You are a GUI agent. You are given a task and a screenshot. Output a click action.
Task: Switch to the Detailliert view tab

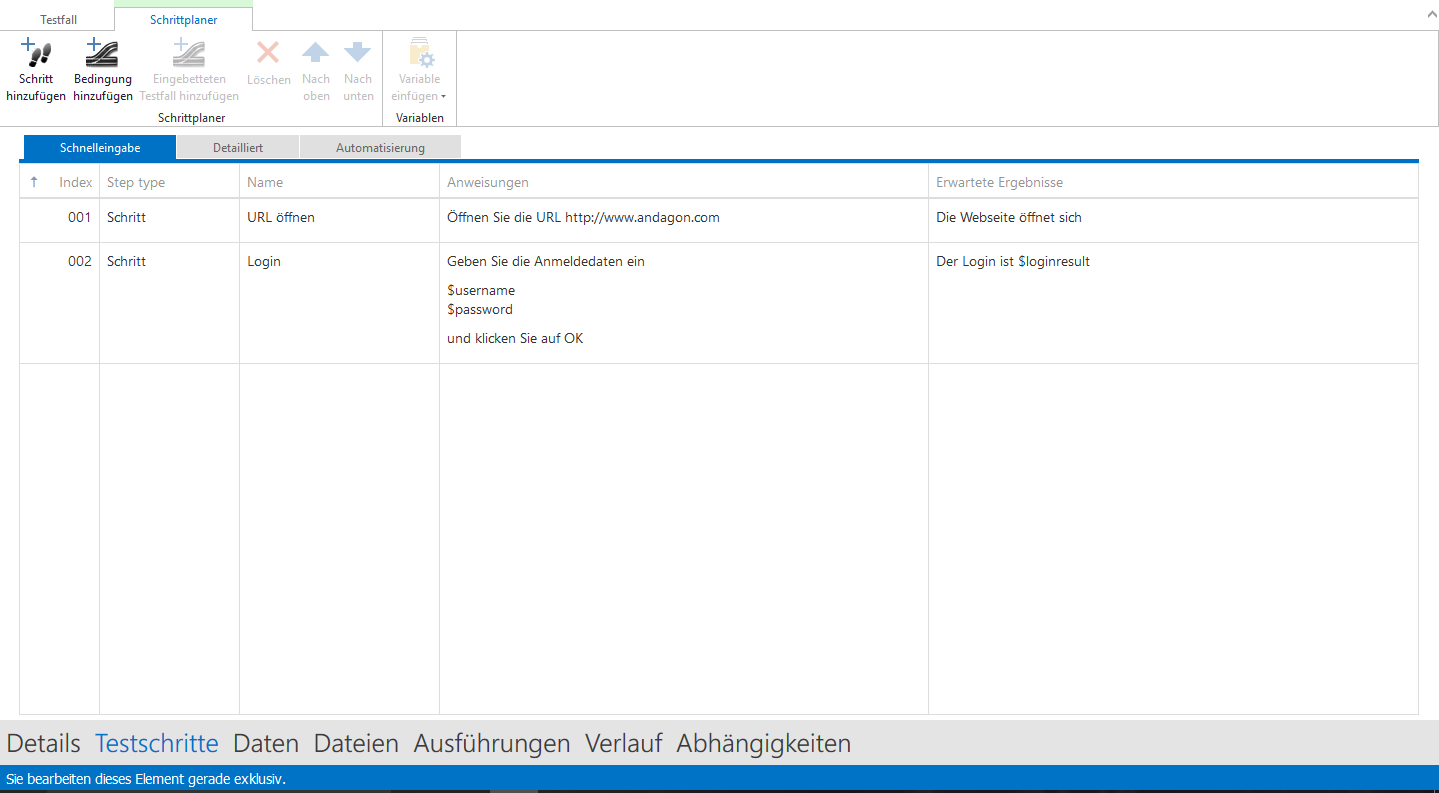pos(238,148)
